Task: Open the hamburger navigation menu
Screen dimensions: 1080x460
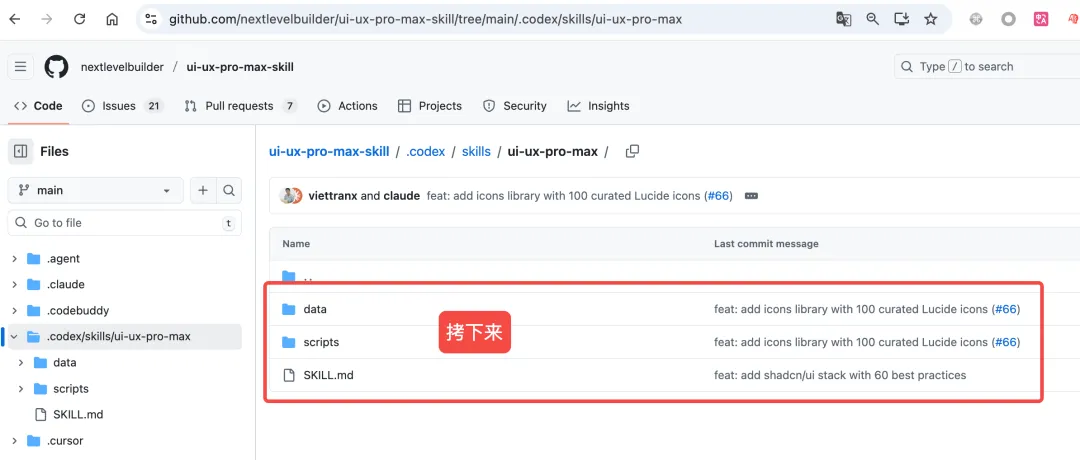Action: click(x=20, y=67)
